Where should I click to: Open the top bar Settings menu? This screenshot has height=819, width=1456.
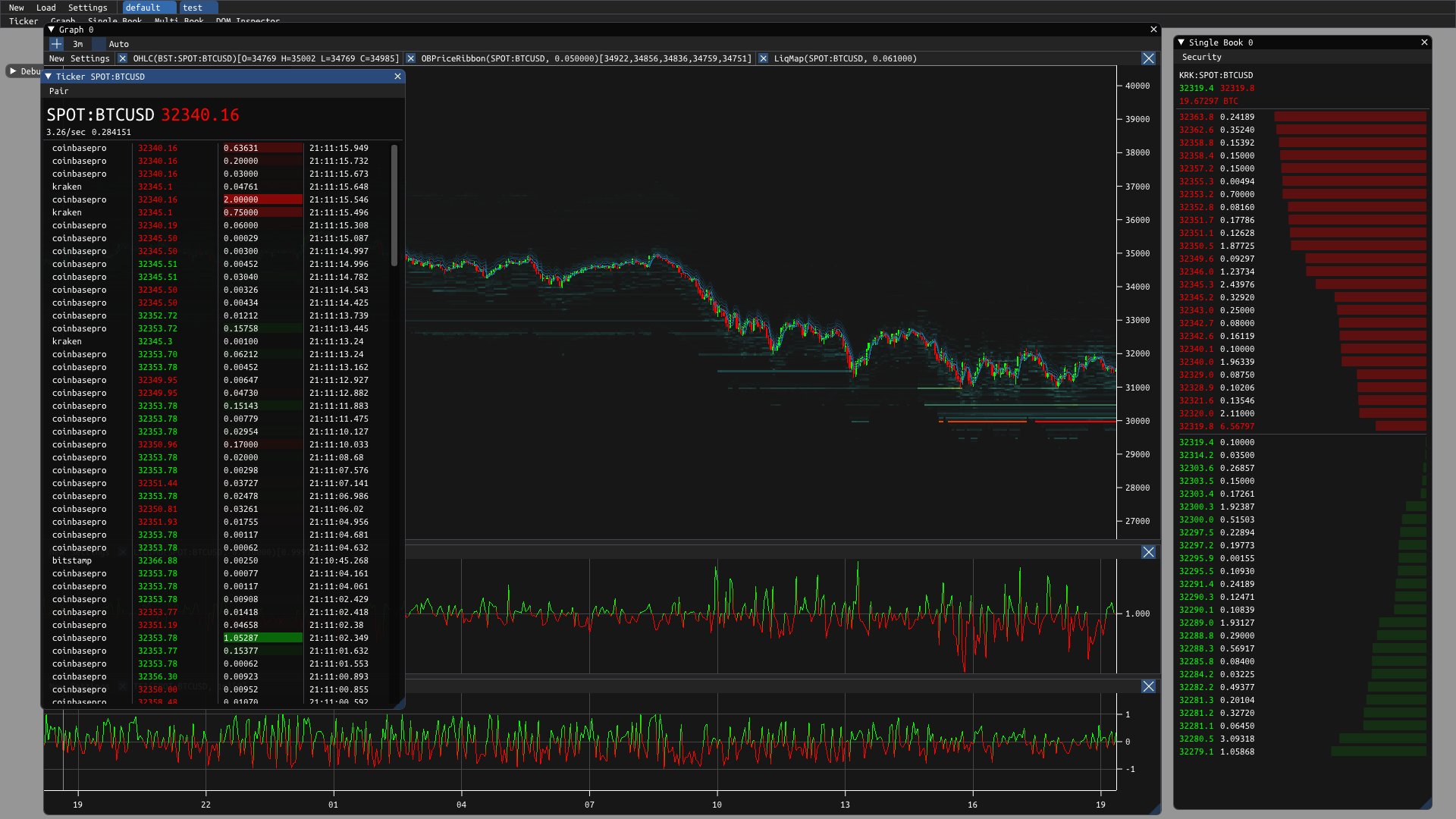point(88,8)
